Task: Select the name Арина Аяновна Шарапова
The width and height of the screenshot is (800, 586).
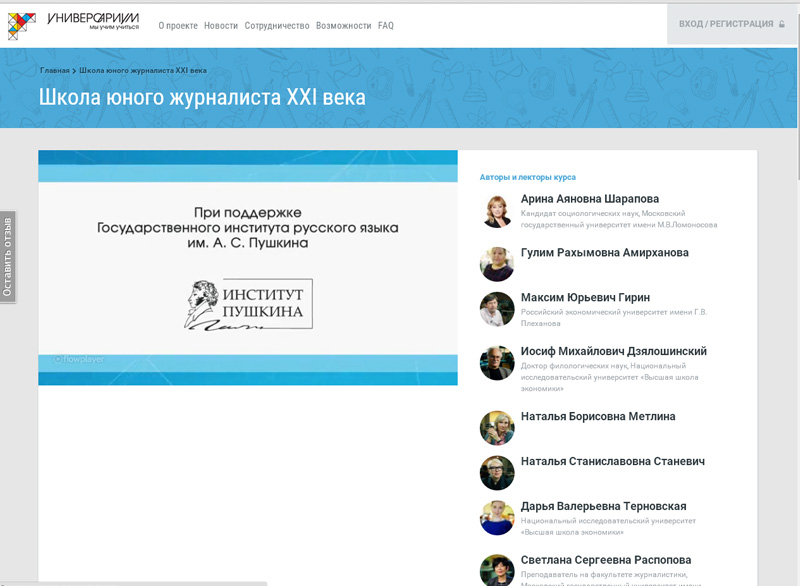Action: (x=590, y=199)
